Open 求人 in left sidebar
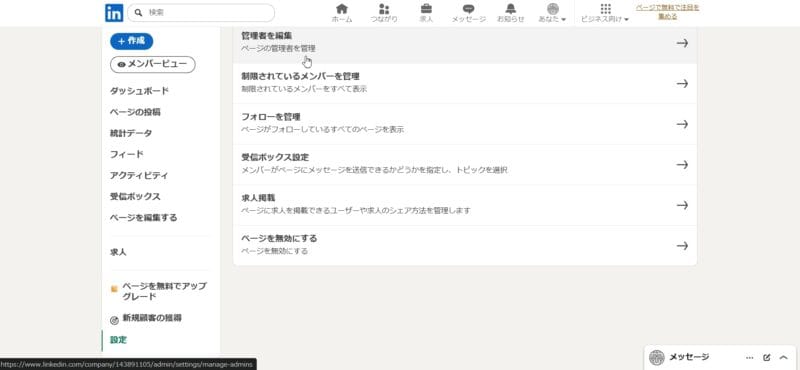The height and width of the screenshot is (370, 800). (x=118, y=252)
